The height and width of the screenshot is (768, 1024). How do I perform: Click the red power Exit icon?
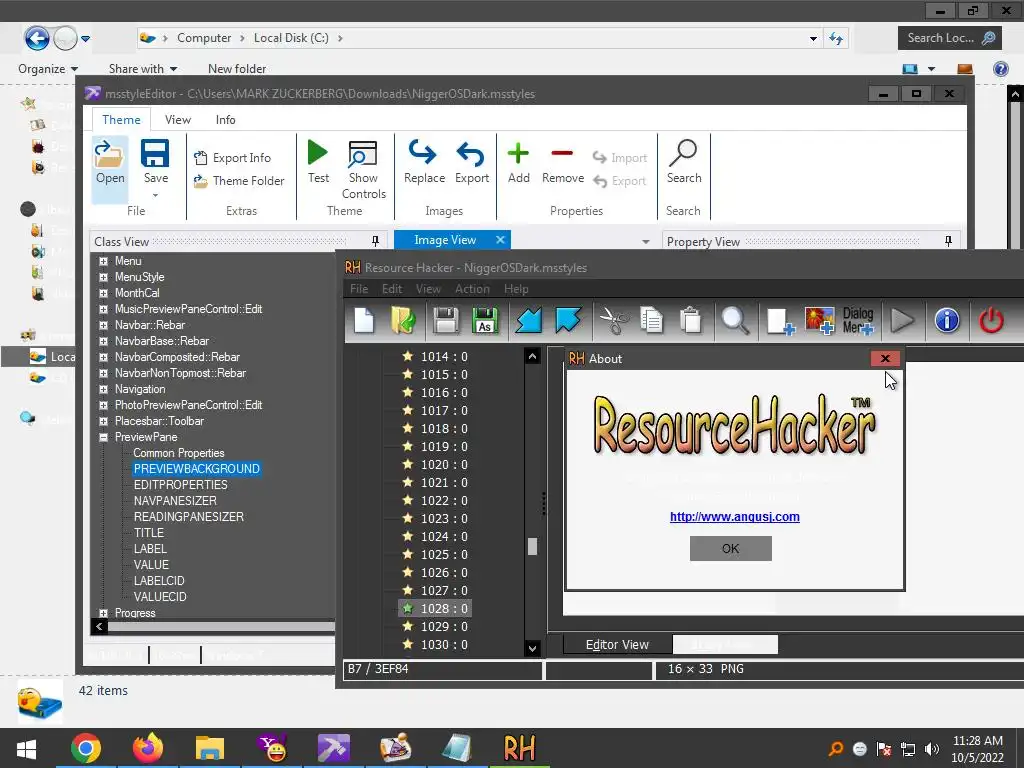pyautogui.click(x=991, y=321)
